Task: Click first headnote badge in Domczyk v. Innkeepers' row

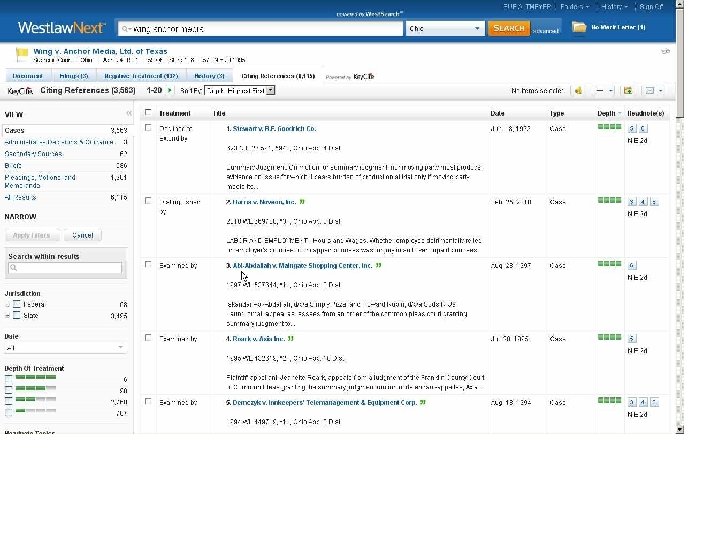Action: (632, 402)
